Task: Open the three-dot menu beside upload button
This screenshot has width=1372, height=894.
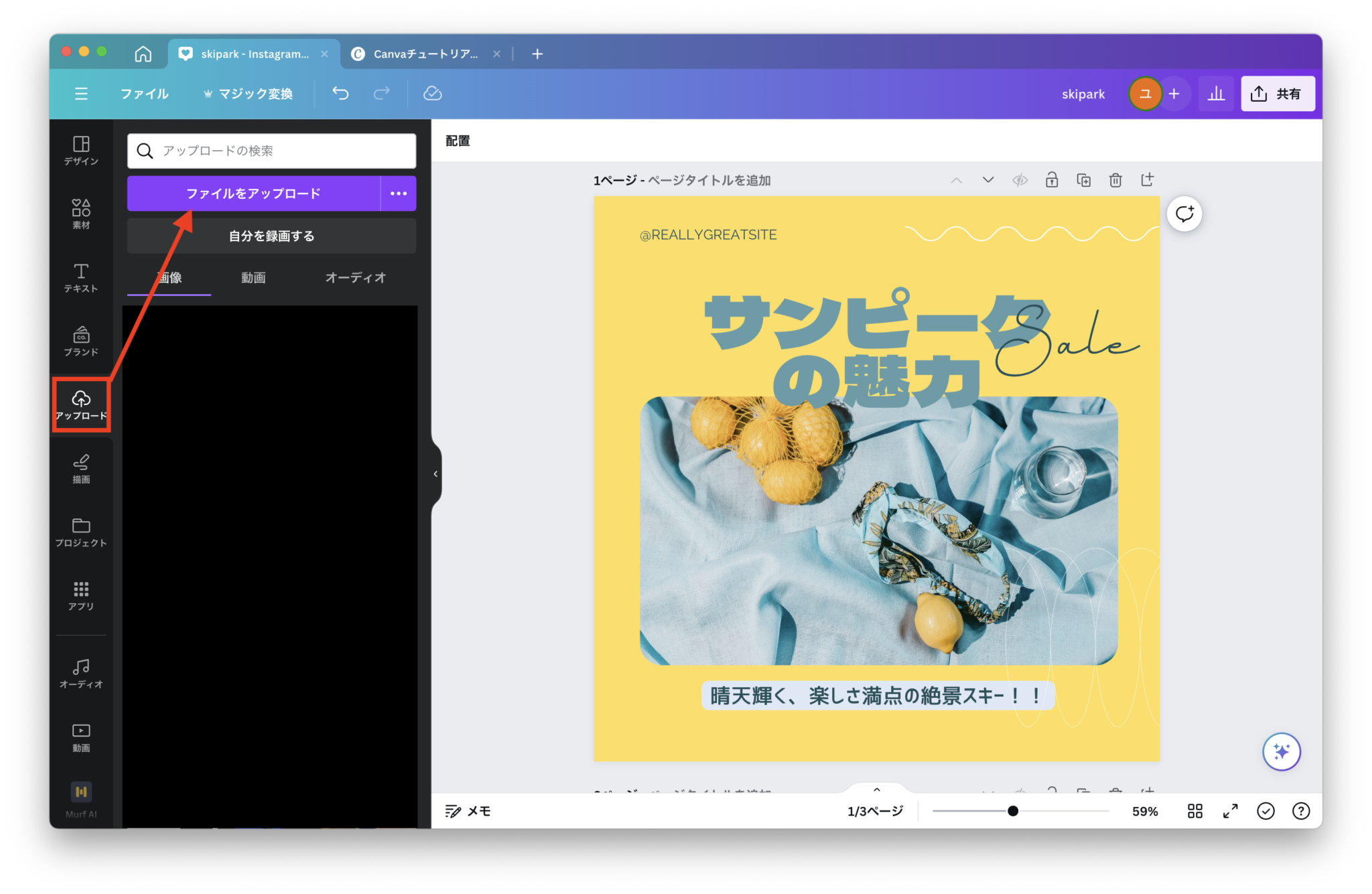Action: [399, 194]
